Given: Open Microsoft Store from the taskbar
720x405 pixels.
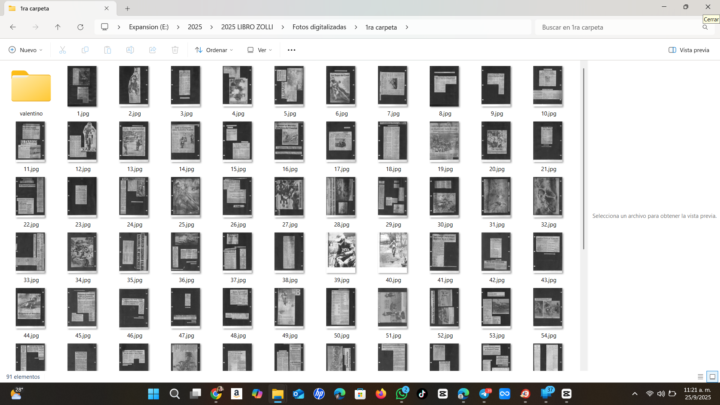Looking at the screenshot, I should [x=360, y=394].
